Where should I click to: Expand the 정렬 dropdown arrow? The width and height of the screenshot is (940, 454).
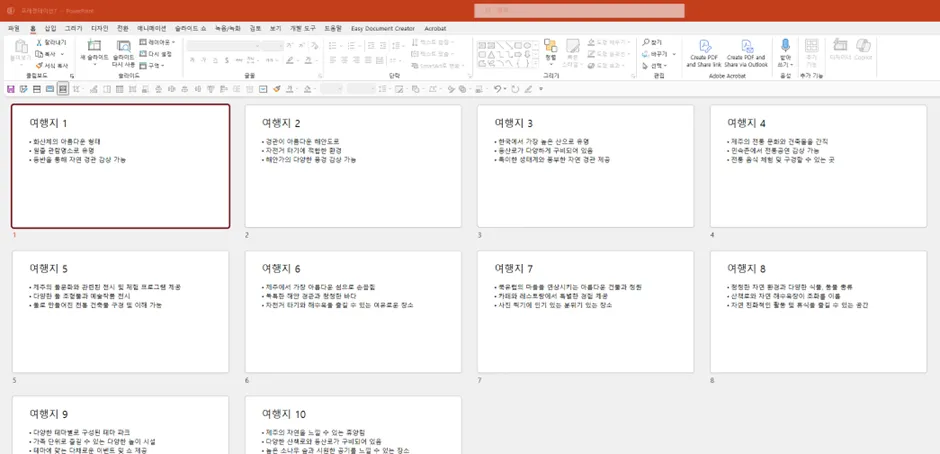[550, 64]
